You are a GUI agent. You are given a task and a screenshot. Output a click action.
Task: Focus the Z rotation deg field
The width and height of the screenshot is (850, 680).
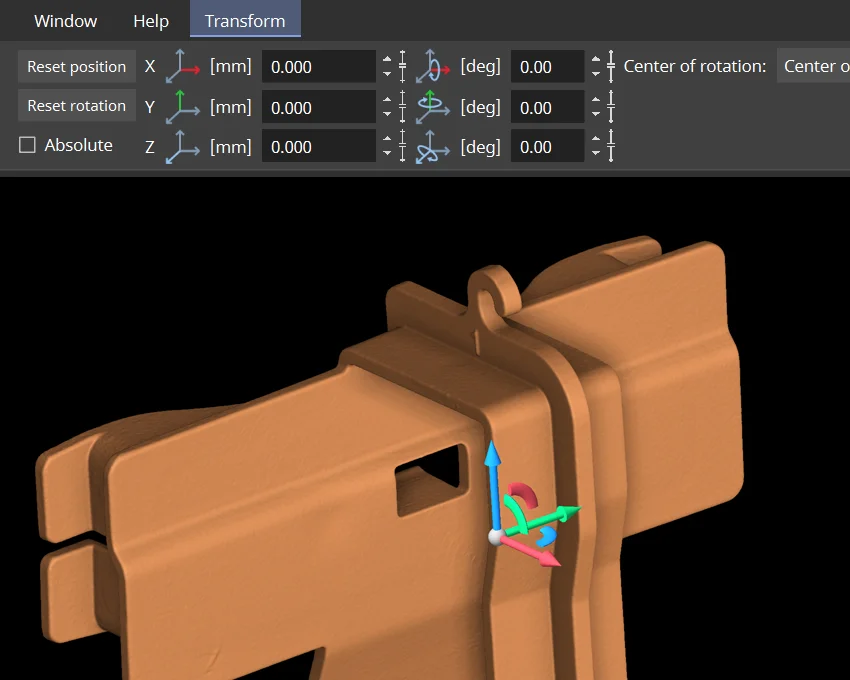click(x=548, y=146)
